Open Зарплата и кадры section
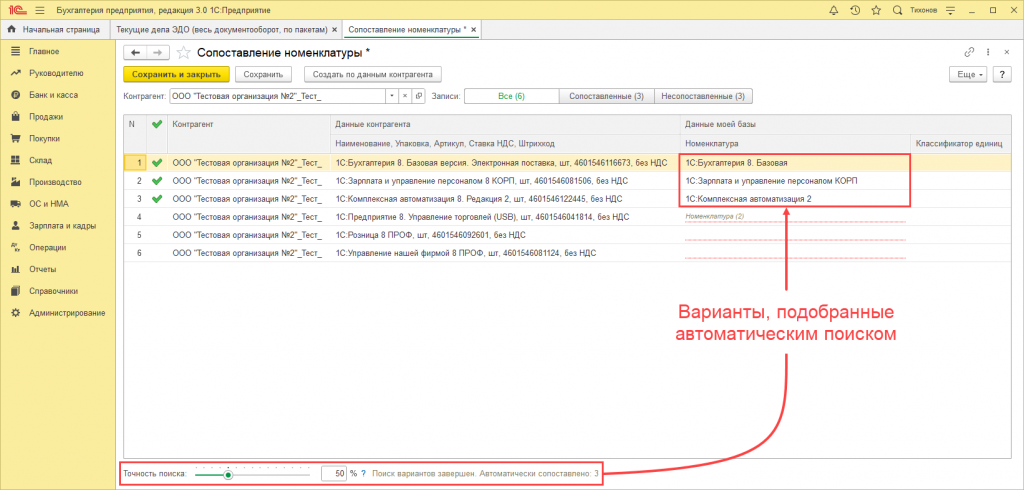This screenshot has height=490, width=1024. pos(62,226)
